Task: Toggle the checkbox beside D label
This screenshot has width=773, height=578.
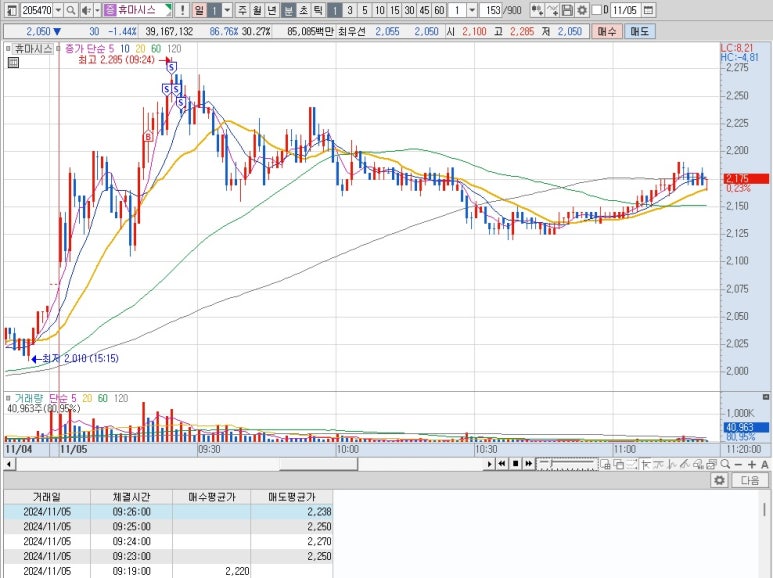Action: click(597, 10)
